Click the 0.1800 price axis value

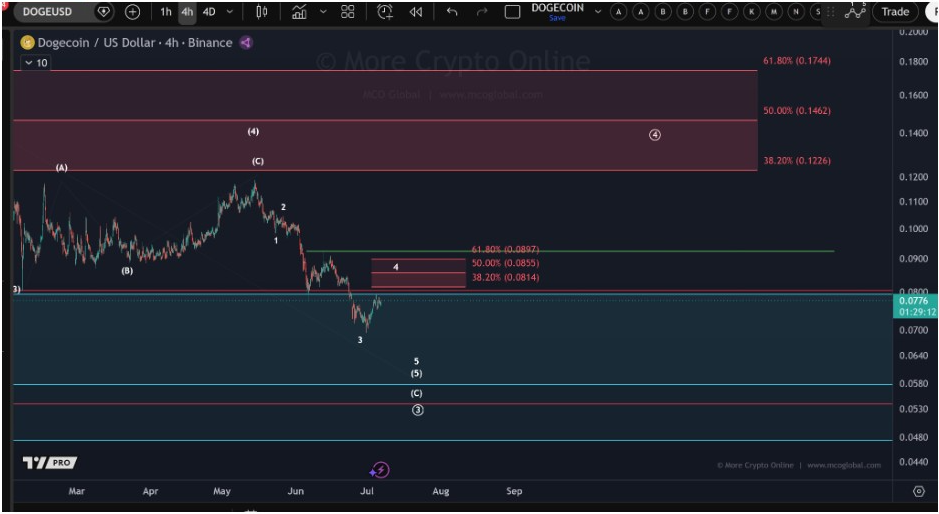coord(913,62)
